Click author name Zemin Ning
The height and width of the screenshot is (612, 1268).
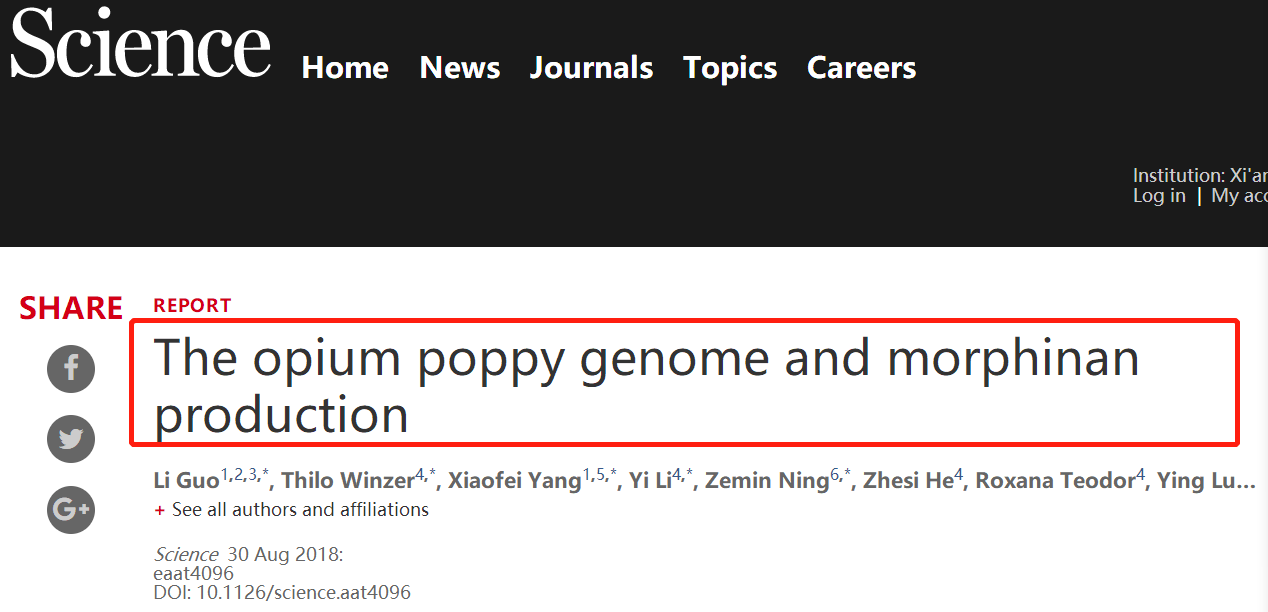[767, 481]
